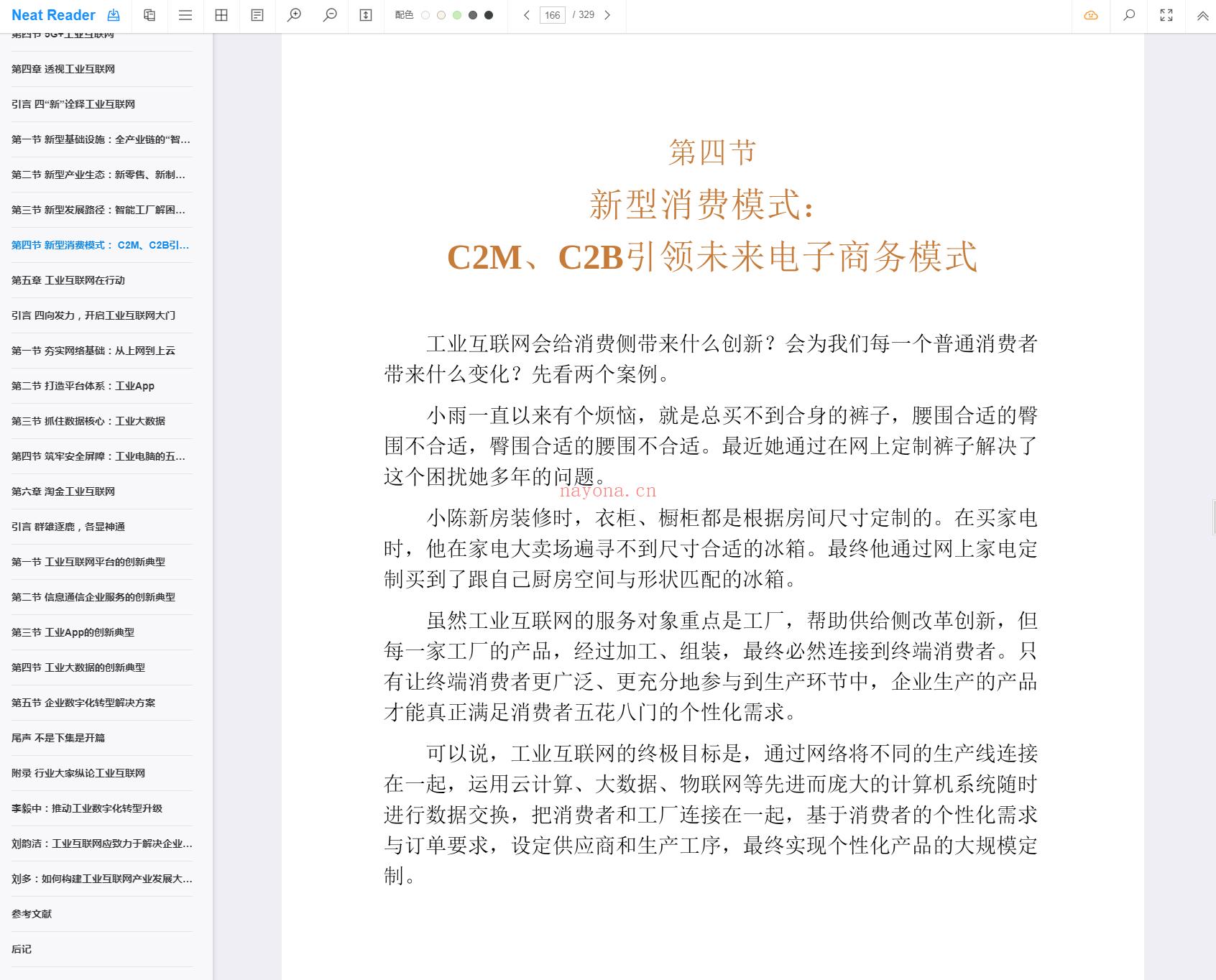The width and height of the screenshot is (1216, 980).
Task: Select the beige color theme swatch
Action: click(x=441, y=15)
